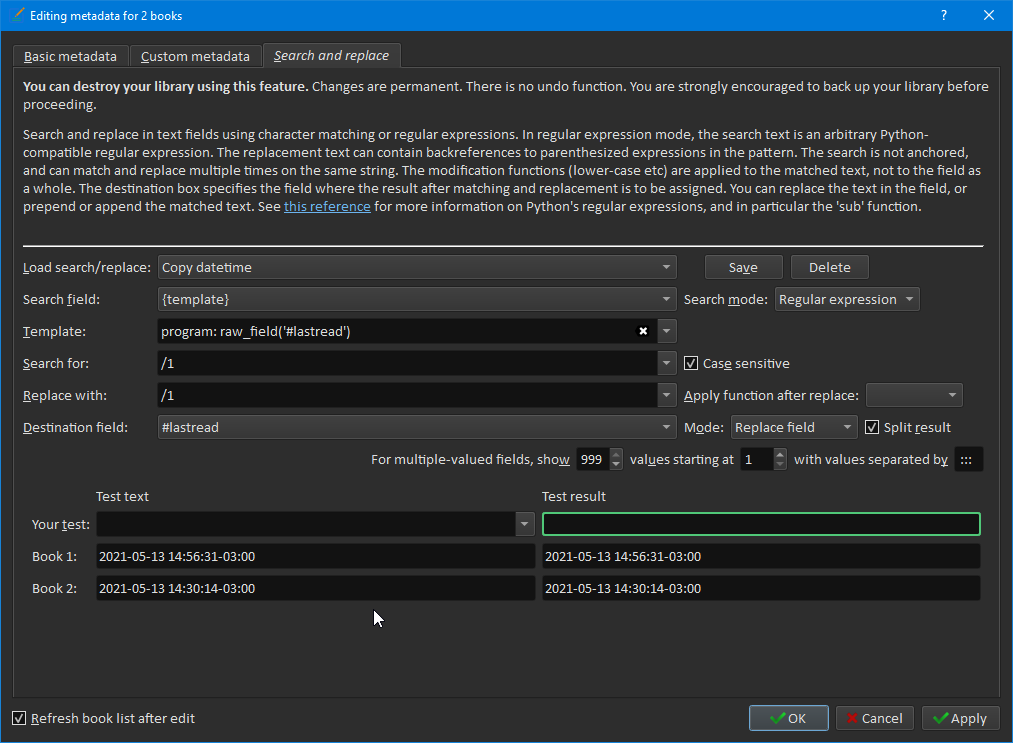Expand the Search mode dropdown
The image size is (1013, 743).
[846, 299]
